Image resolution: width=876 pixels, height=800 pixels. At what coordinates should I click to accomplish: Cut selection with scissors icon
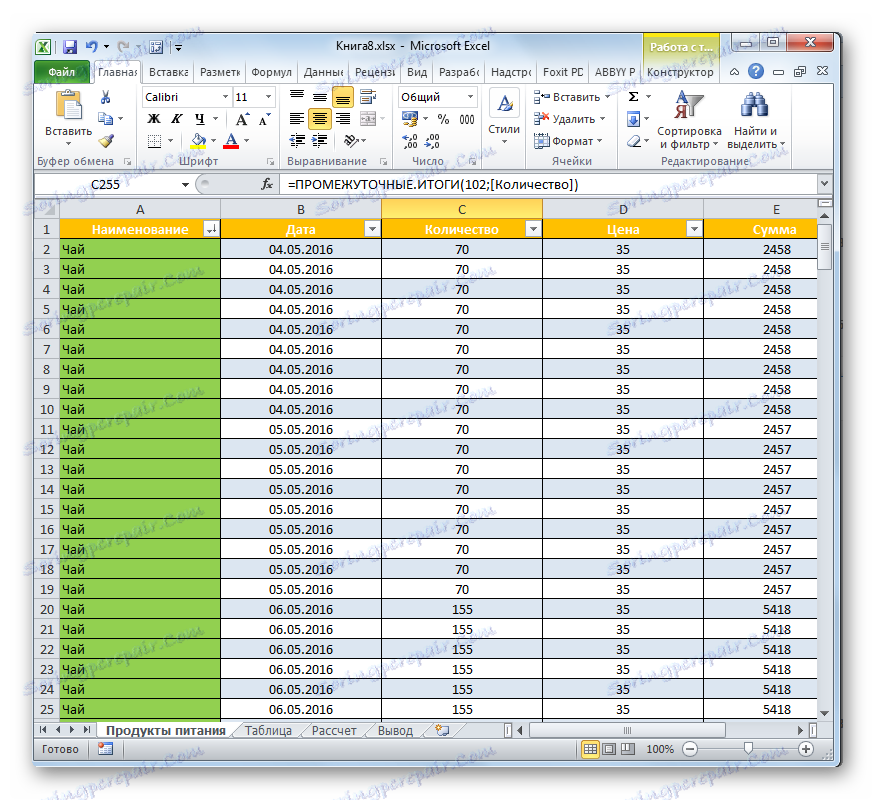coord(106,97)
